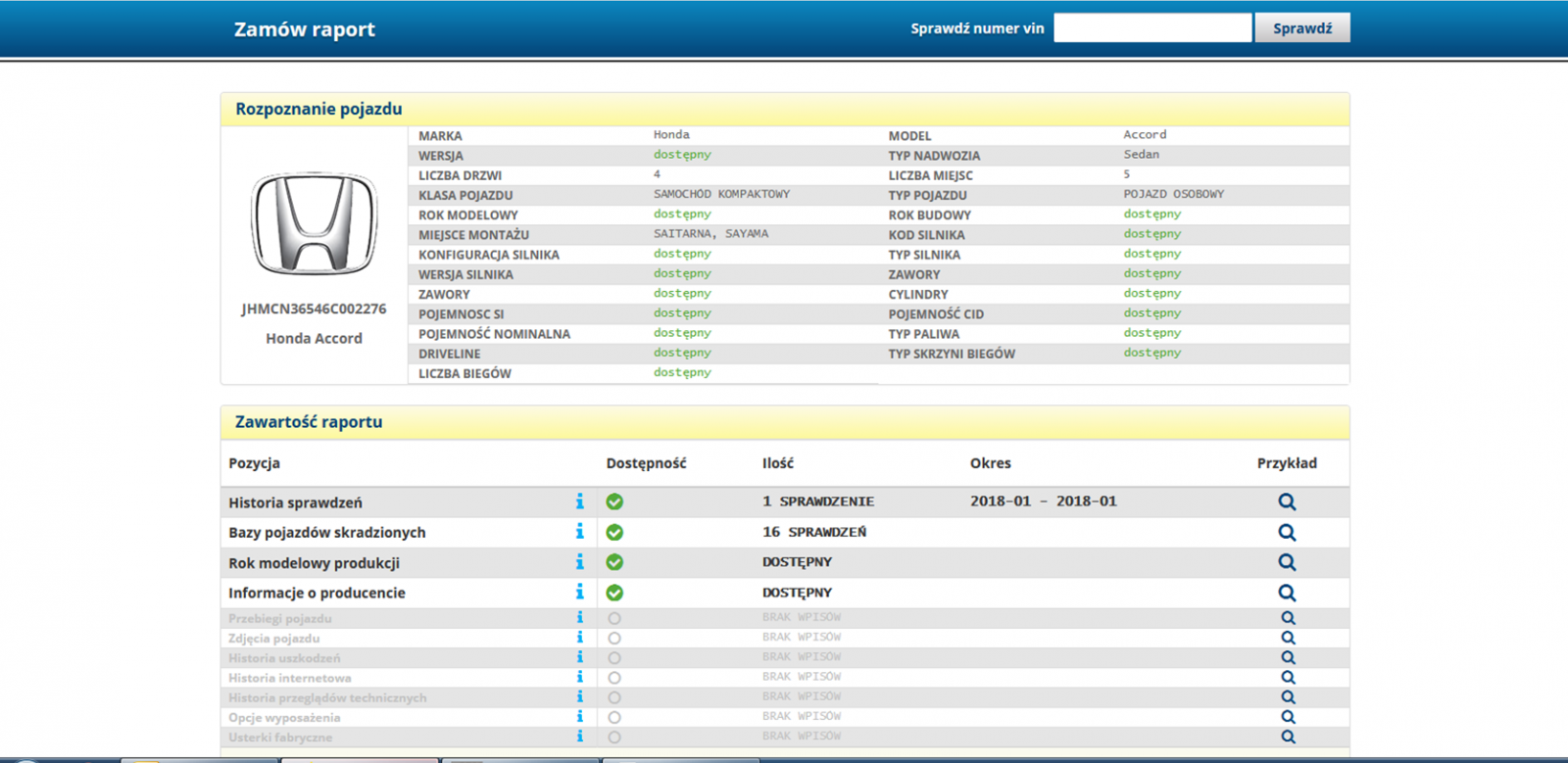Screen dimensions: 1568x763
Task: Click info icon for Historia przeglądów technicznych
Action: [x=579, y=697]
